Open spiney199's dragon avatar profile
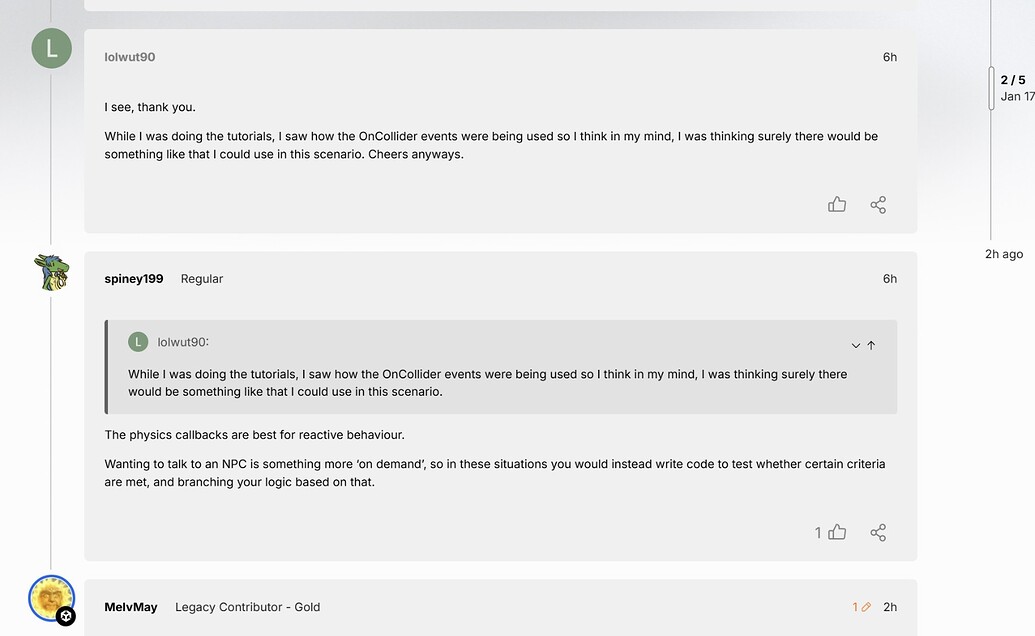Viewport: 1035px width, 636px height. pos(52,272)
